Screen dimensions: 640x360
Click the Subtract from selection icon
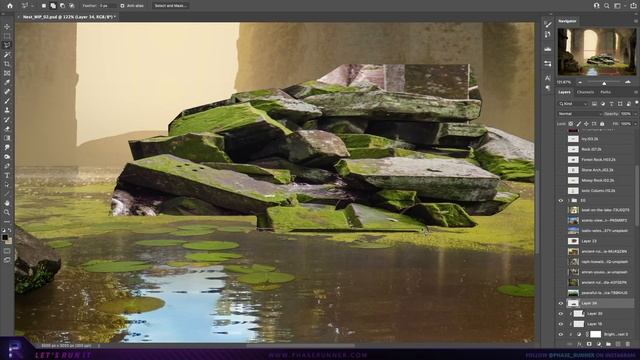point(62,6)
